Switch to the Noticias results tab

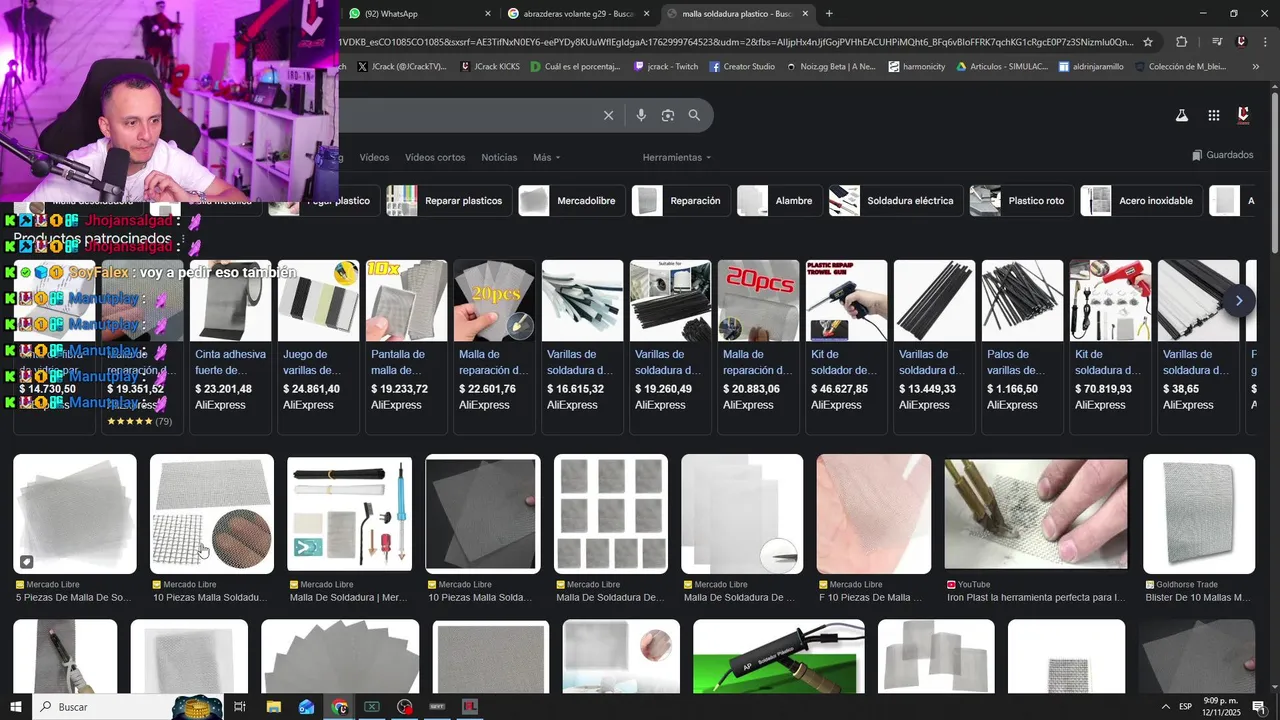(x=499, y=157)
